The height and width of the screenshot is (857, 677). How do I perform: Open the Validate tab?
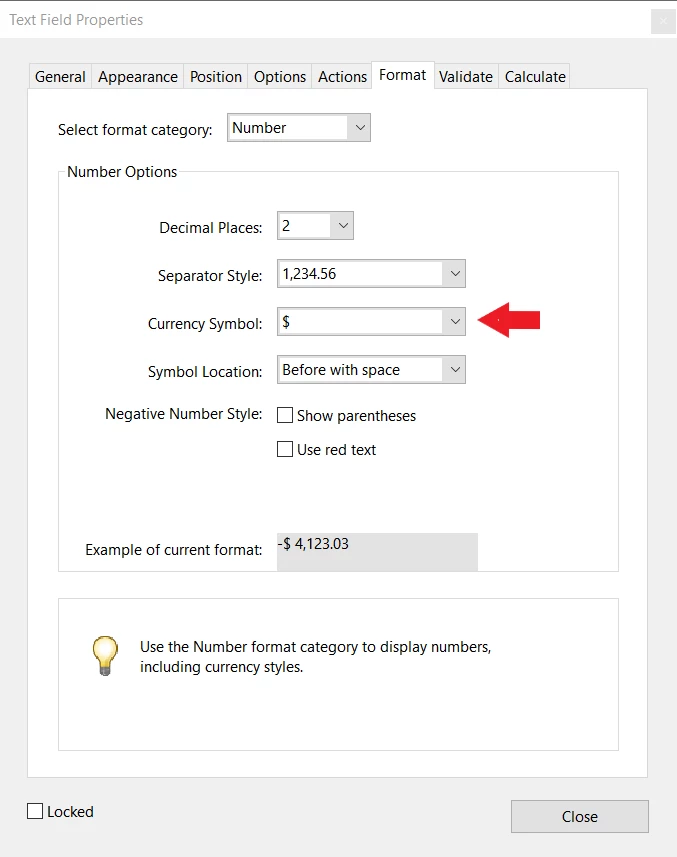466,77
